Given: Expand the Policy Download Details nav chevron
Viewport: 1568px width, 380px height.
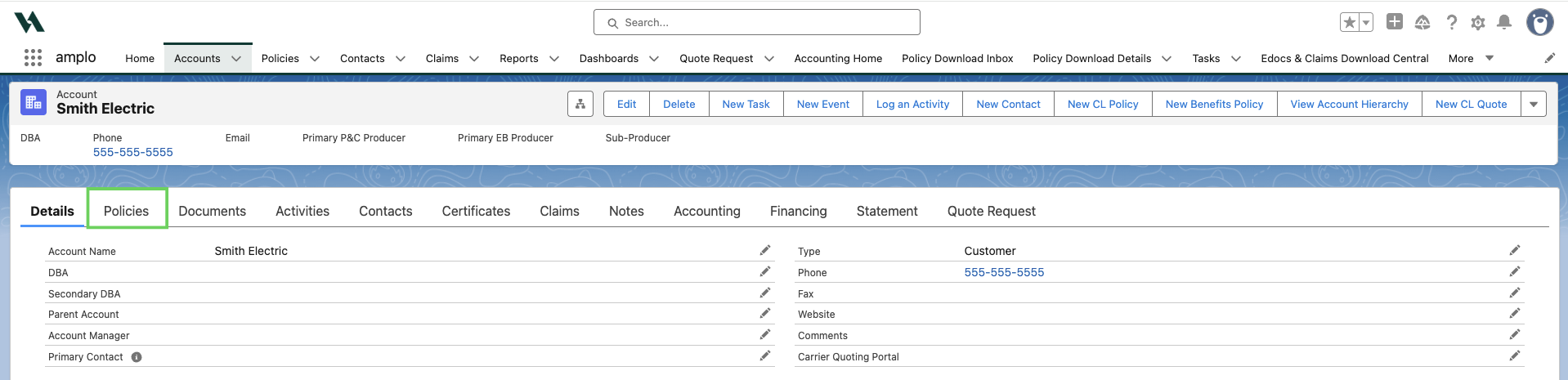Looking at the screenshot, I should (x=1167, y=59).
